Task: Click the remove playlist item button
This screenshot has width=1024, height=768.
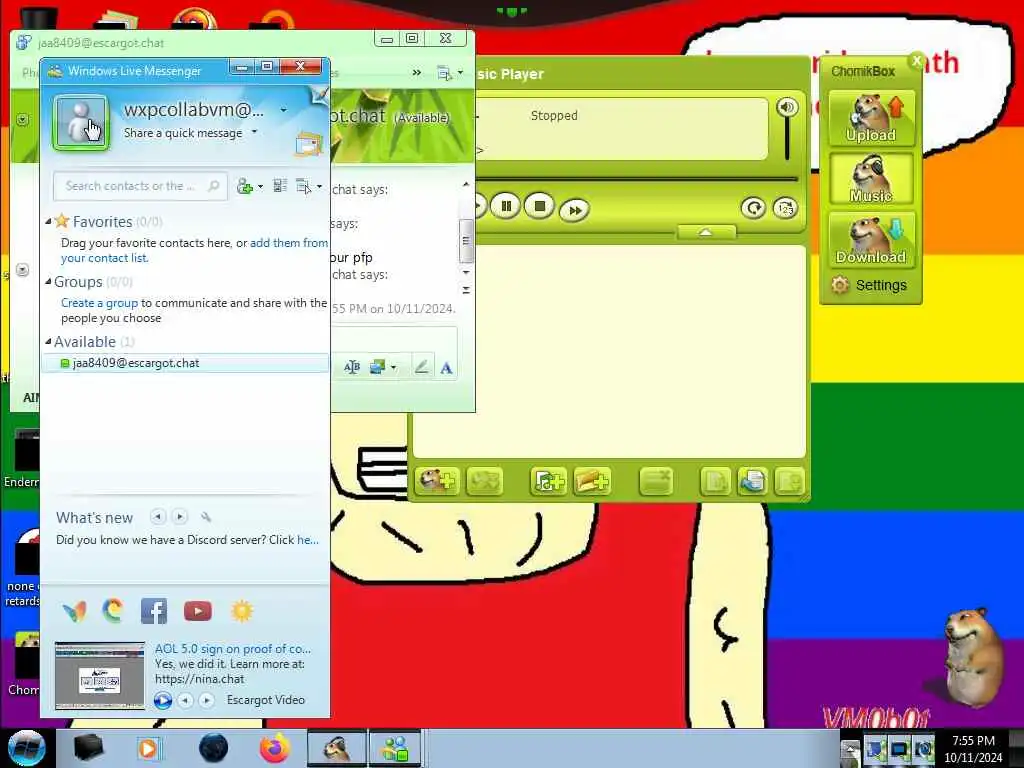Action: click(x=655, y=481)
